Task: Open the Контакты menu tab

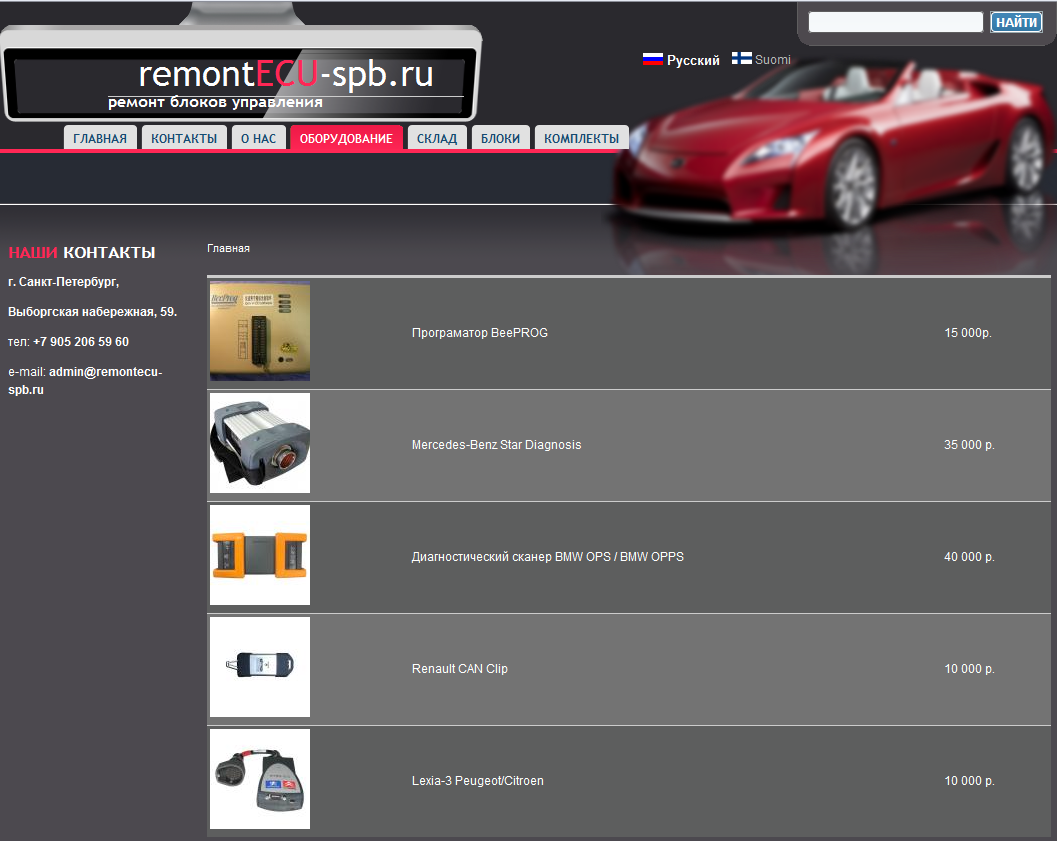Action: (184, 139)
